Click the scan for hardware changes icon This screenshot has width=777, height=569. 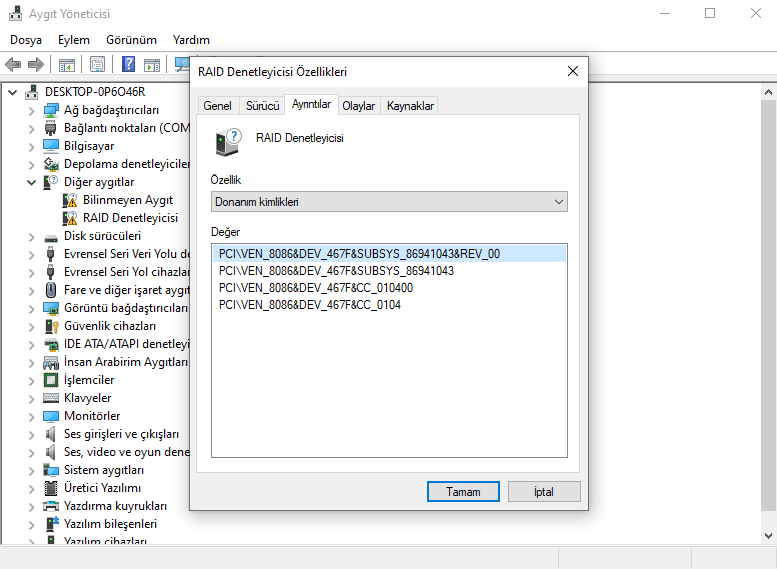tap(182, 64)
